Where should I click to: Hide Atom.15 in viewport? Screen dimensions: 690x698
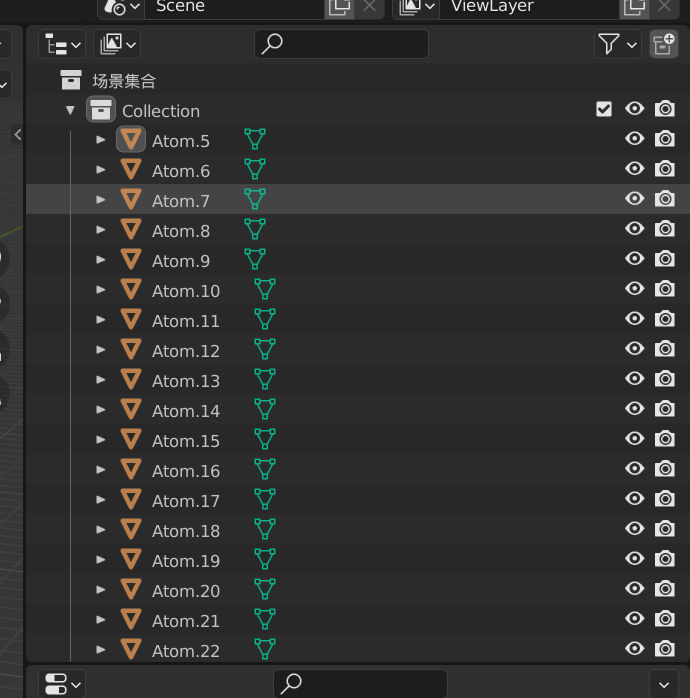634,439
